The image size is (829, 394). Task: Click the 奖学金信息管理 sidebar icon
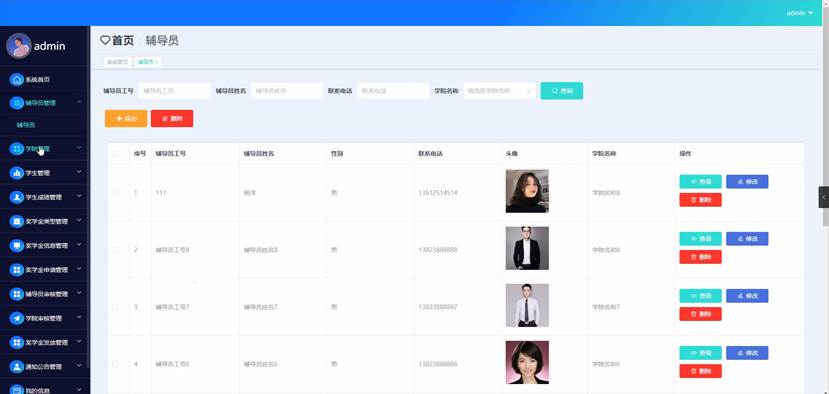tap(17, 246)
